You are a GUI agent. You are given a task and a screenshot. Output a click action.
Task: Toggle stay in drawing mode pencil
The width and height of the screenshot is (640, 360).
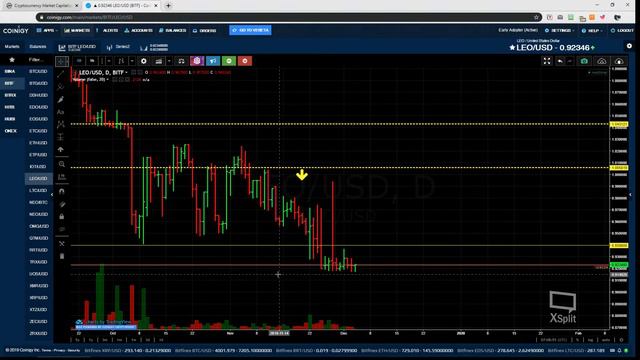(62, 204)
